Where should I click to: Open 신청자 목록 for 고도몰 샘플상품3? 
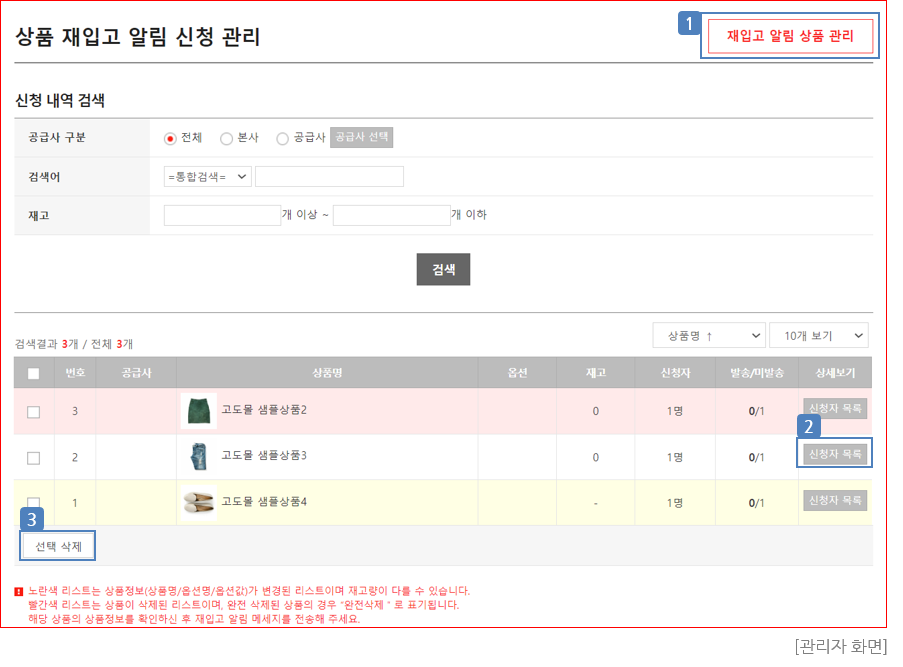tap(835, 454)
